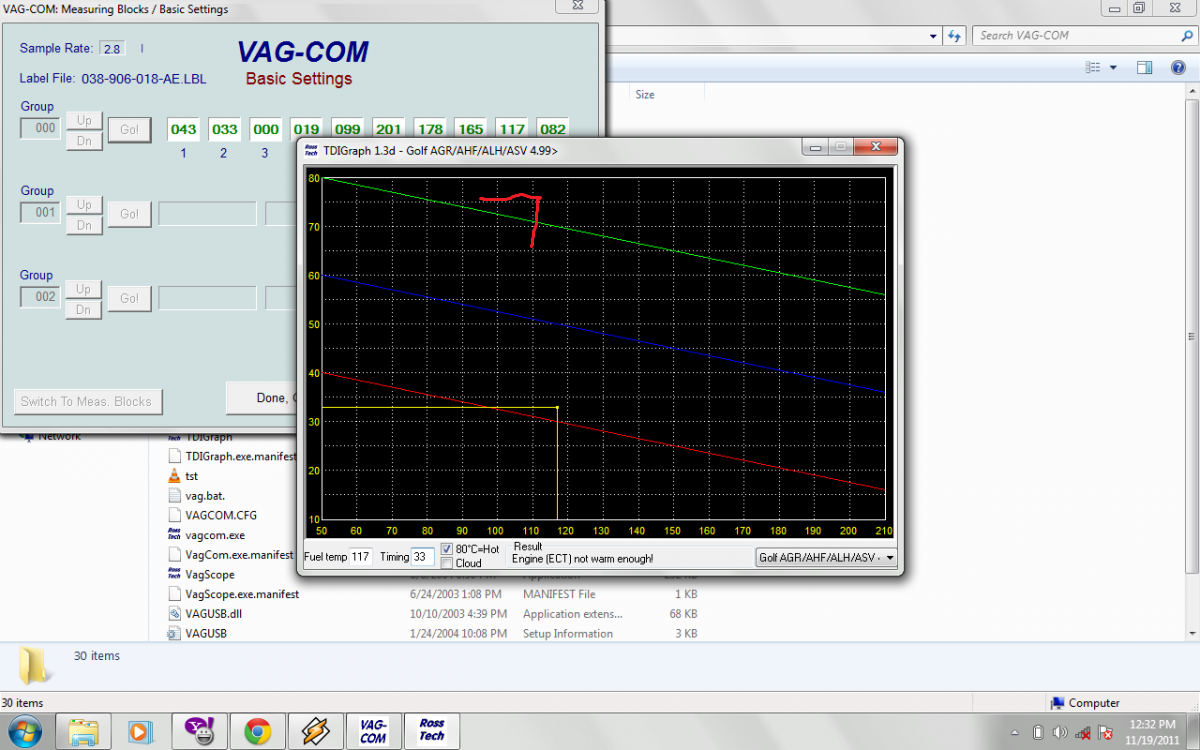Click the Size column header
1200x750 pixels.
tap(645, 94)
